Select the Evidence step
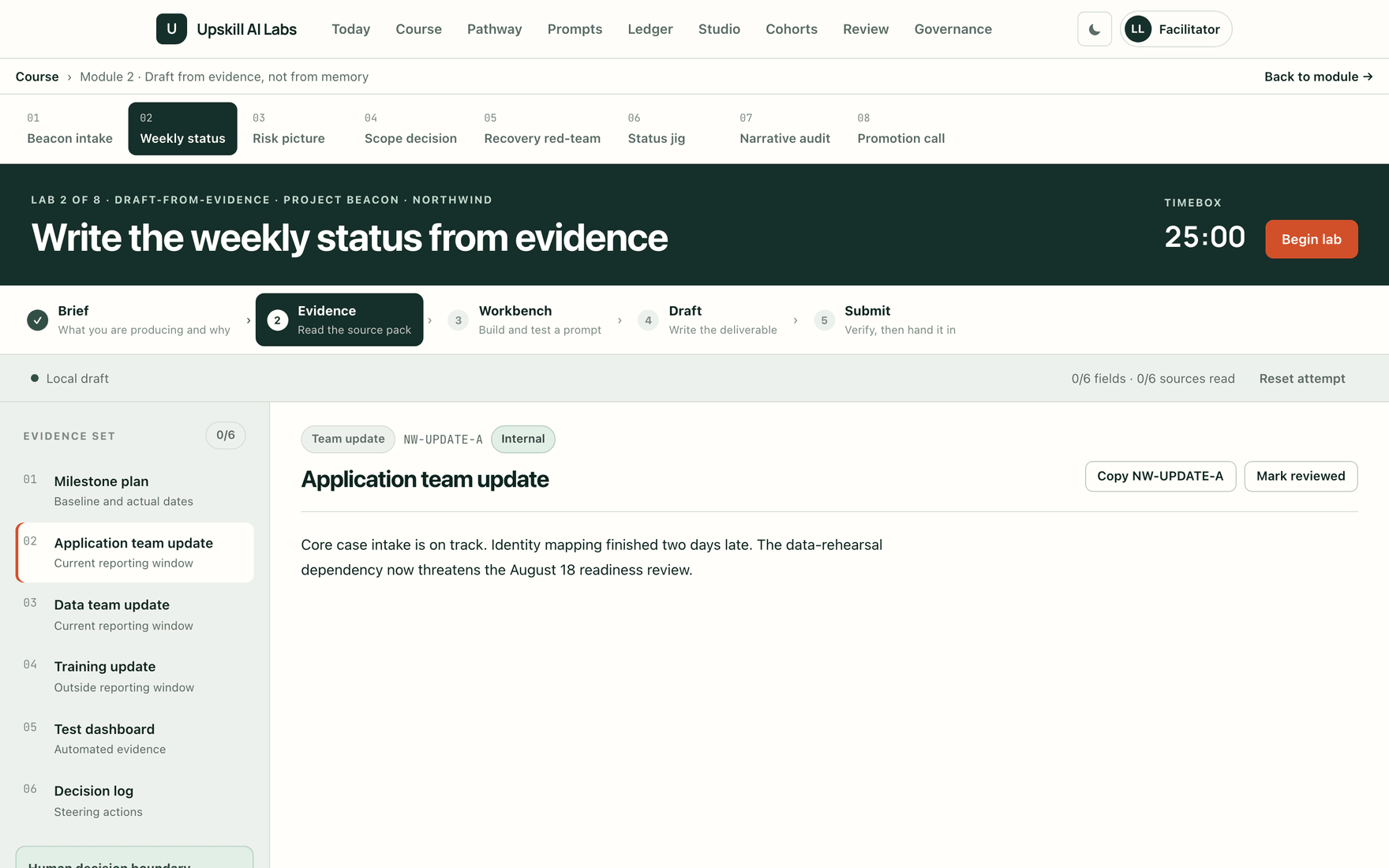Screen dimensions: 1389x868 [x=339, y=320]
